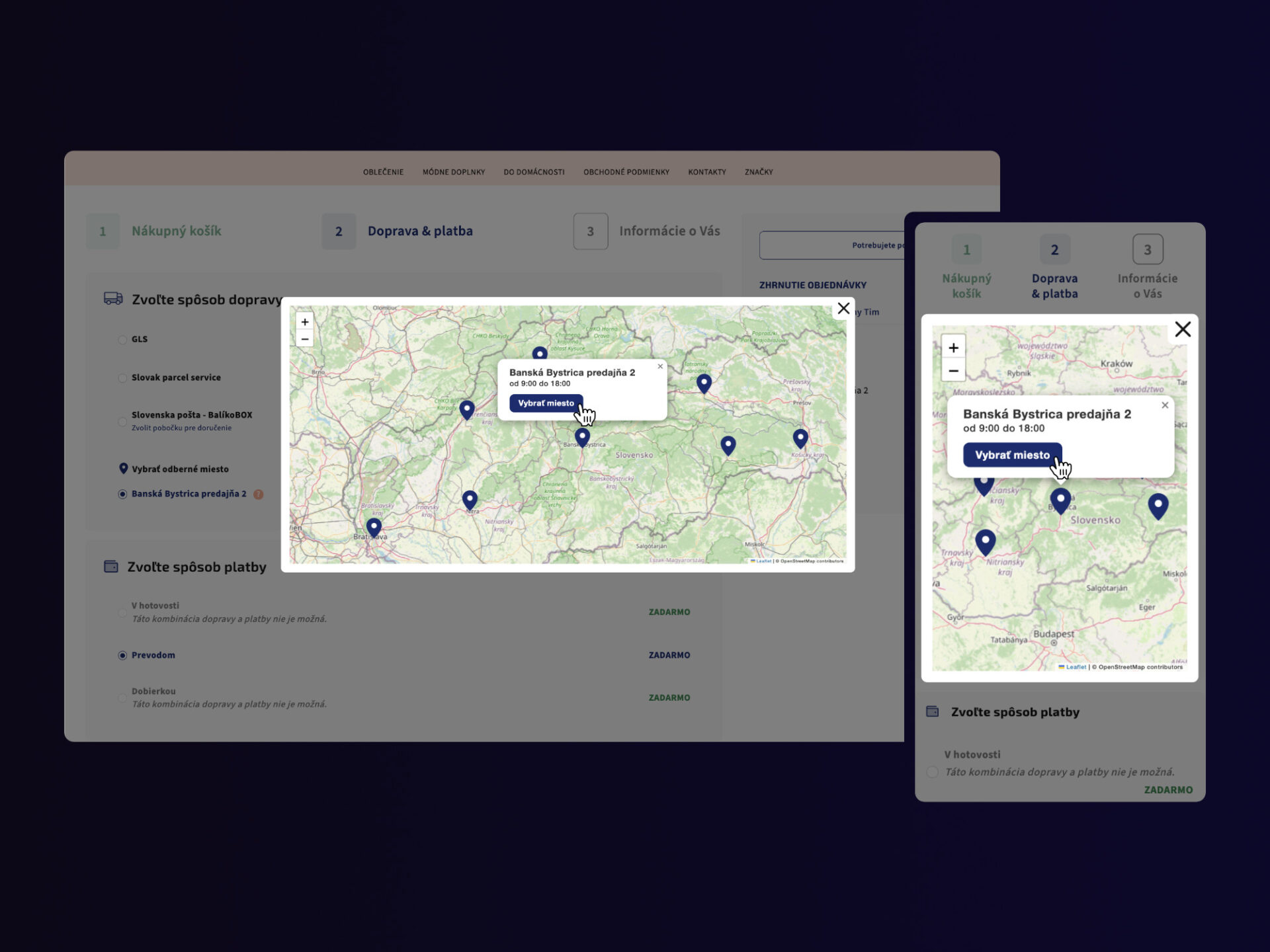Image resolution: width=1270 pixels, height=952 pixels.
Task: Select Nitra pin on desktop map
Action: 470,500
